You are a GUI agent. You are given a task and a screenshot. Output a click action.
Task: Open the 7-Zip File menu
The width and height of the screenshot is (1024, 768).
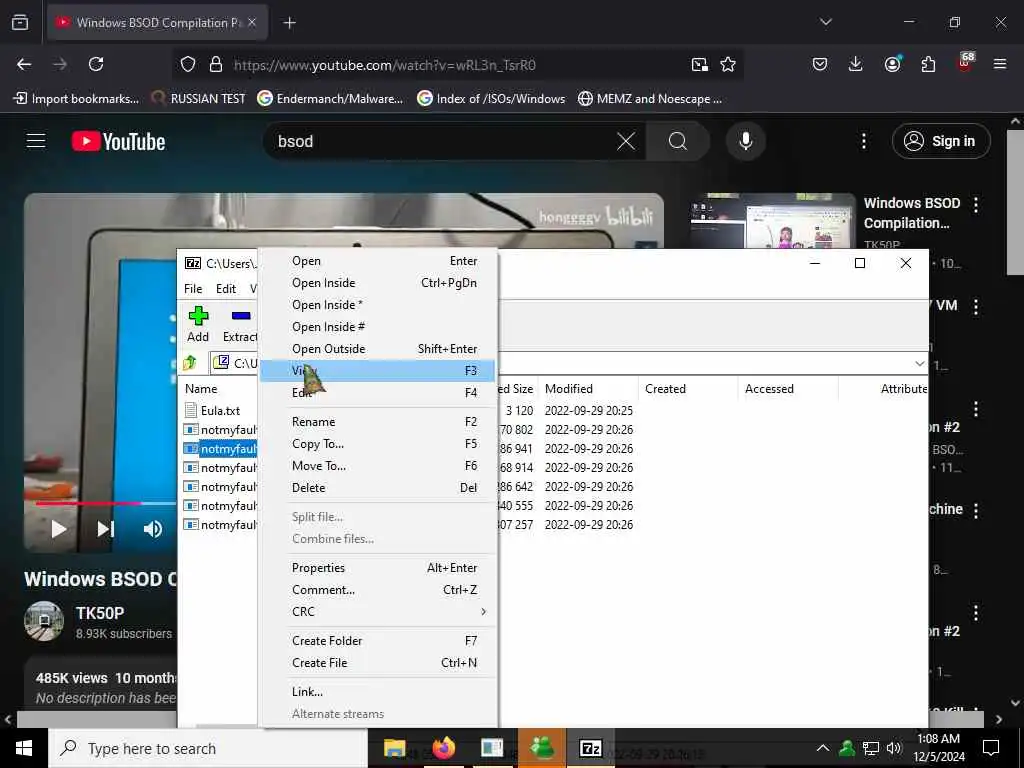(x=193, y=289)
